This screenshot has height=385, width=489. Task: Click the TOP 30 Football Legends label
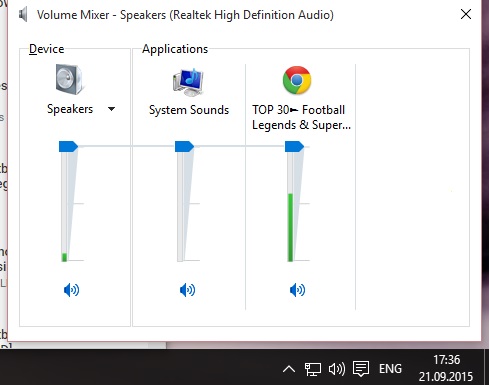[x=301, y=117]
